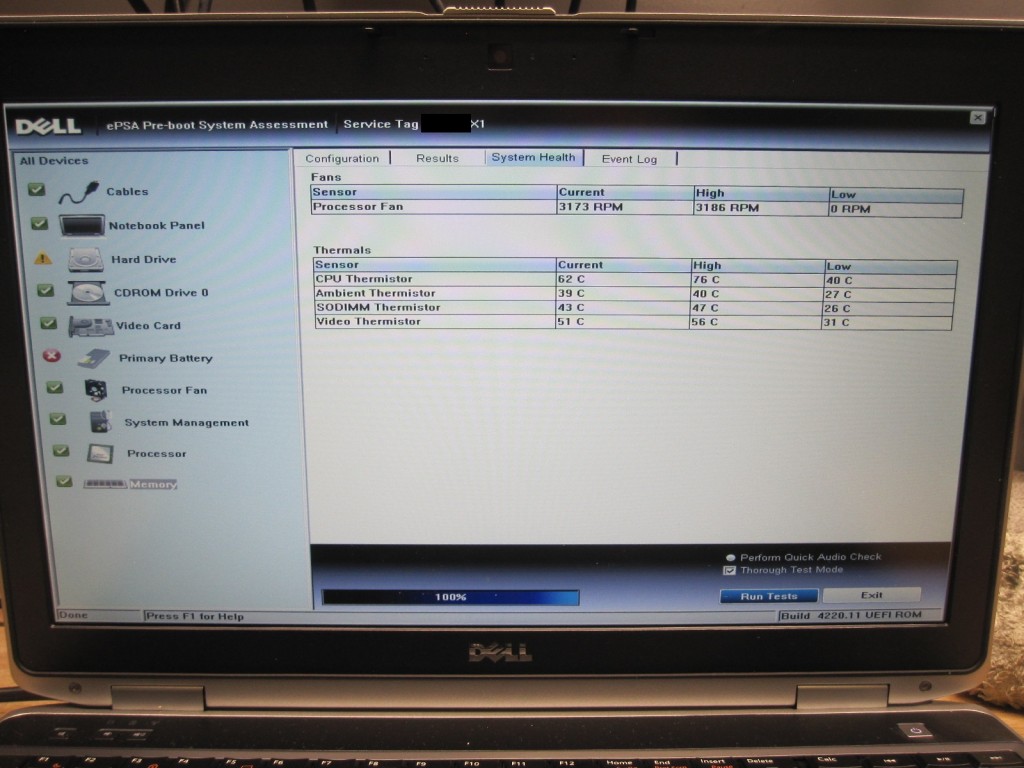Select the Processor Fan label in device list
This screenshot has width=1024, height=768.
165,390
